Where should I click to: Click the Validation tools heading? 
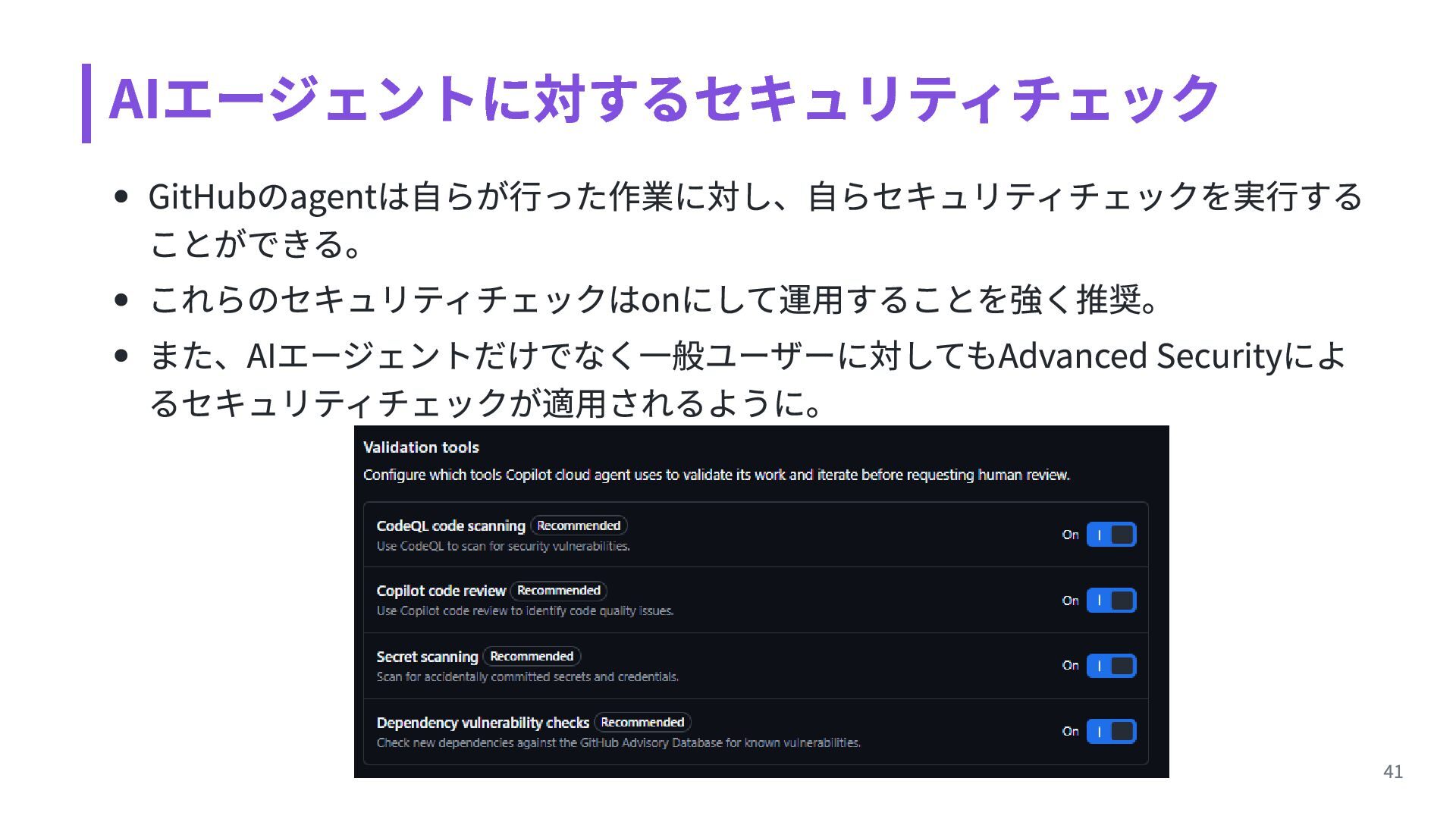coord(421,447)
